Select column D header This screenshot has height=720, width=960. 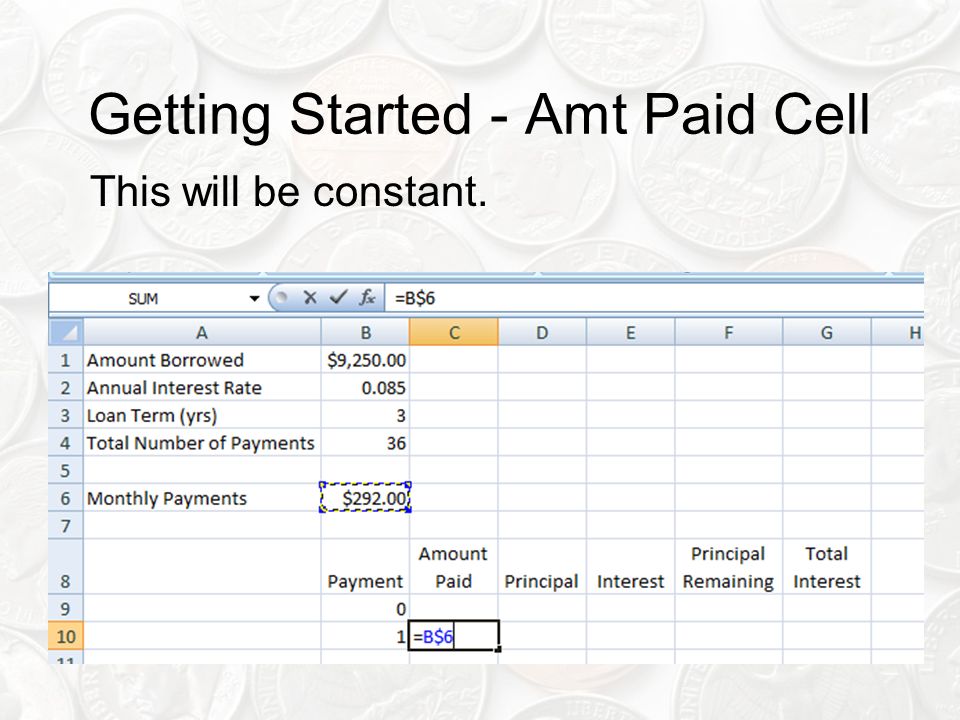(x=542, y=332)
